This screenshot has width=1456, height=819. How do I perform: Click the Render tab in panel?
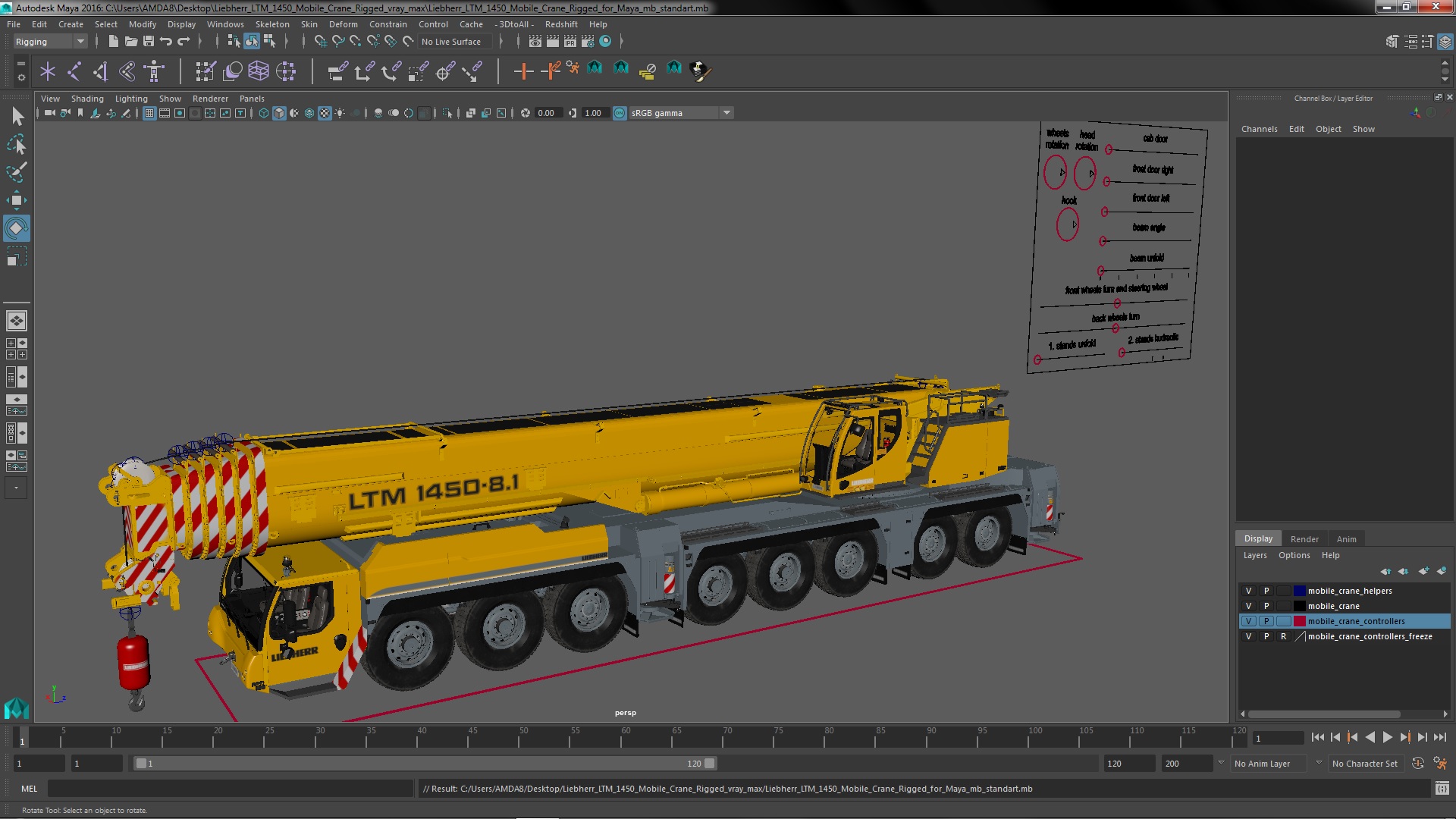(x=1304, y=538)
